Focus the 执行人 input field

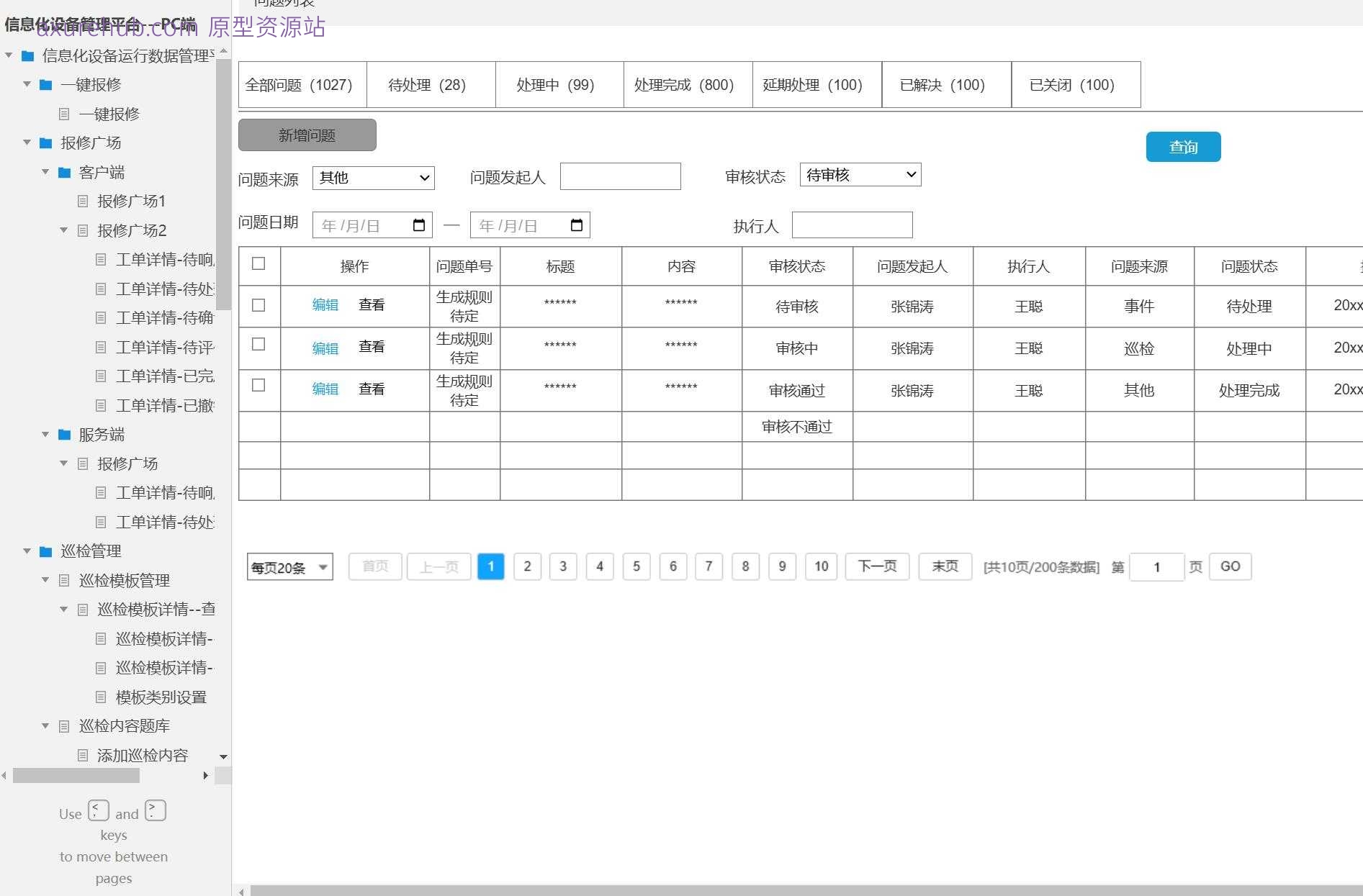(853, 225)
